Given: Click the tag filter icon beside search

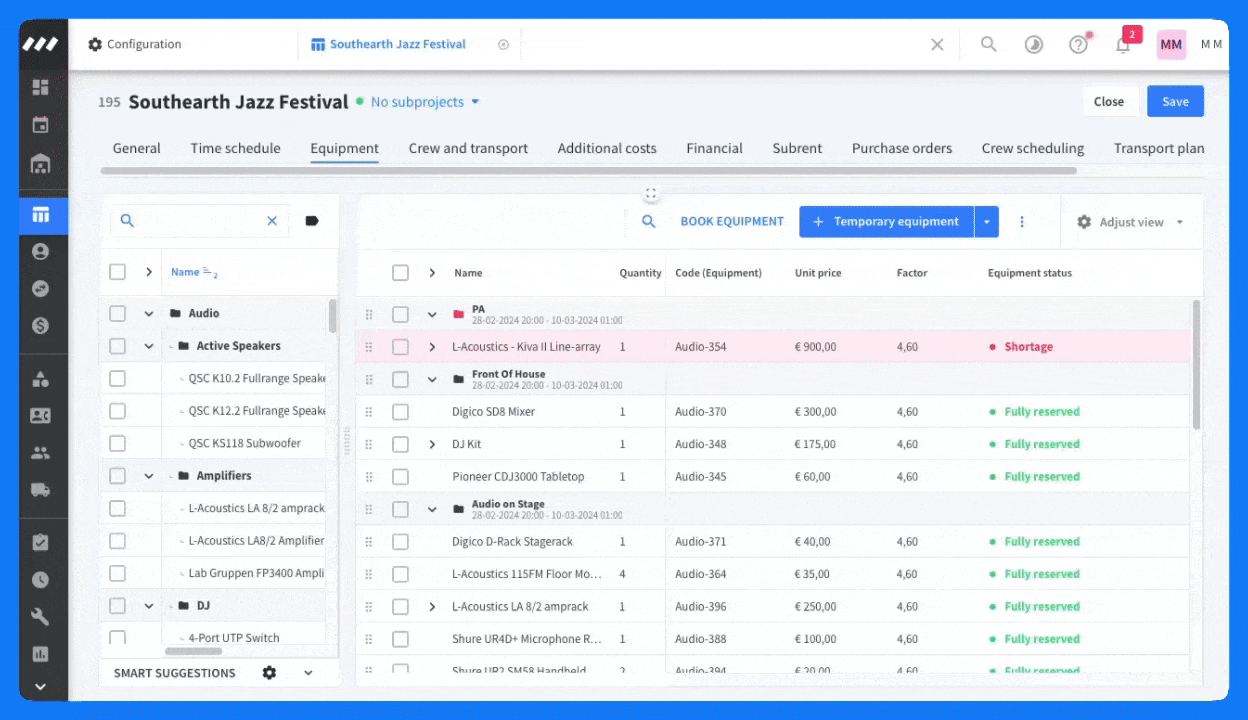Looking at the screenshot, I should [x=312, y=221].
